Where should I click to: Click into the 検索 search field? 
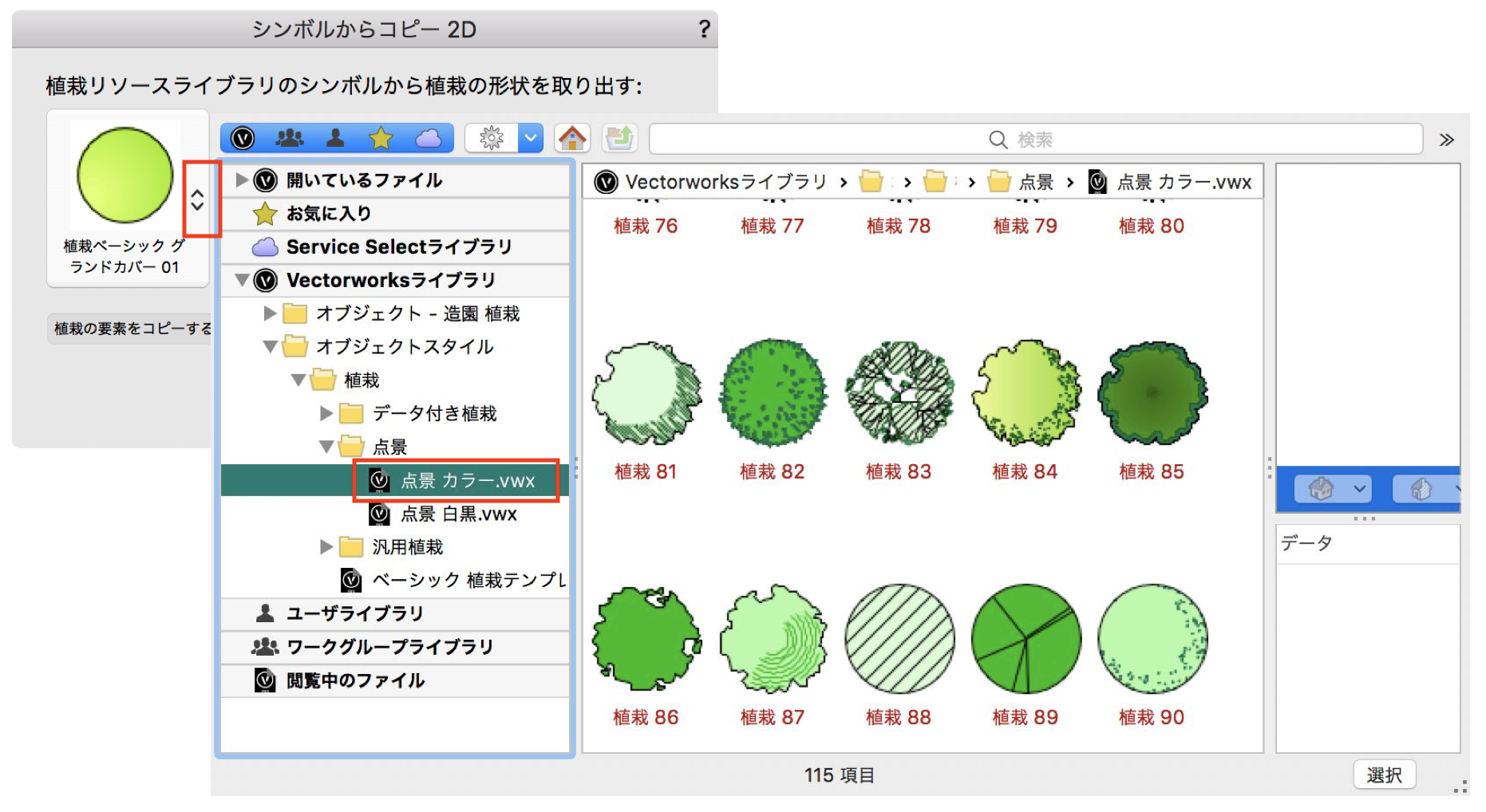point(1036,140)
